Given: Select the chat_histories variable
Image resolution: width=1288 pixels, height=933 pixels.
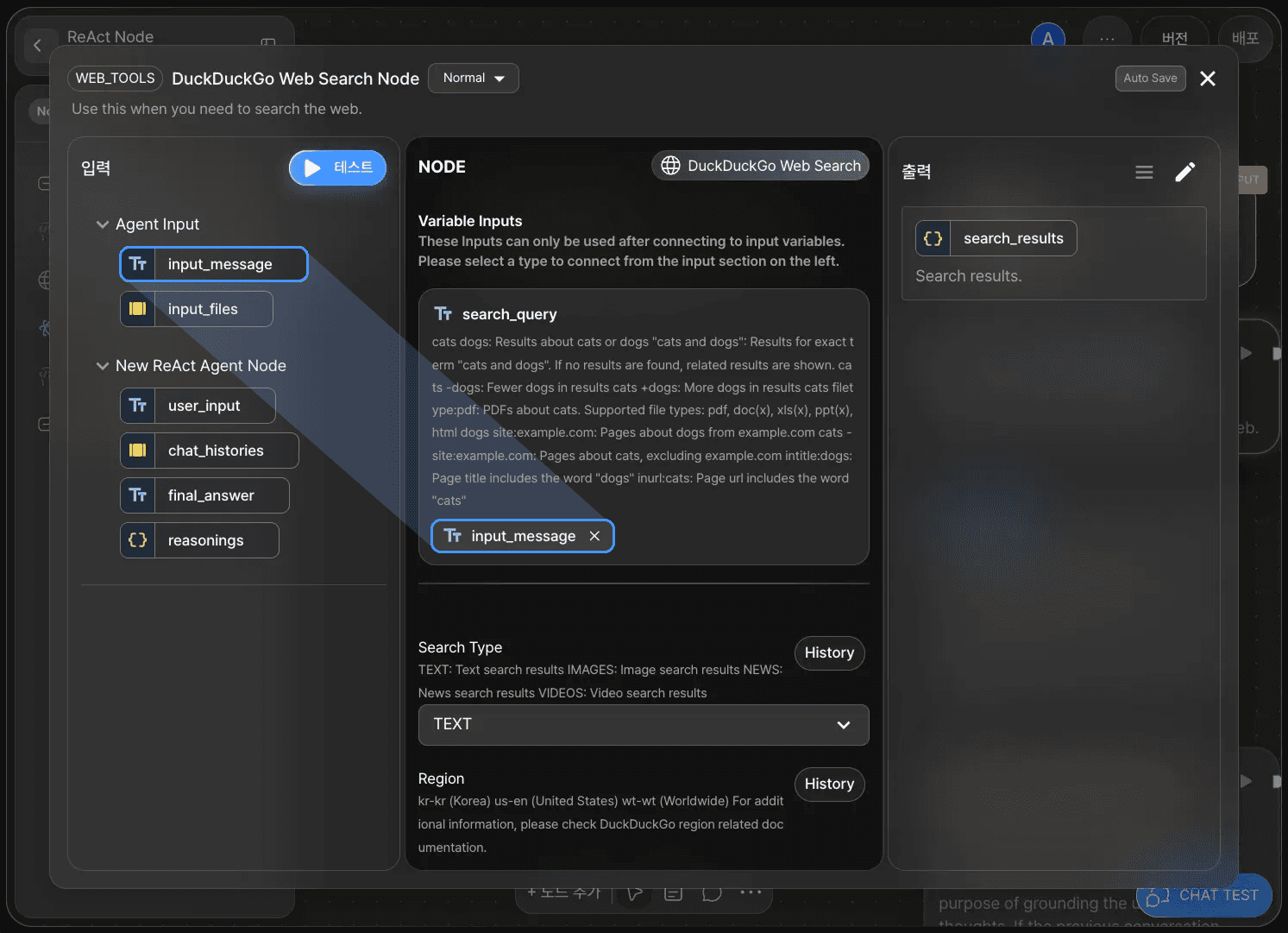Looking at the screenshot, I should 210,451.
